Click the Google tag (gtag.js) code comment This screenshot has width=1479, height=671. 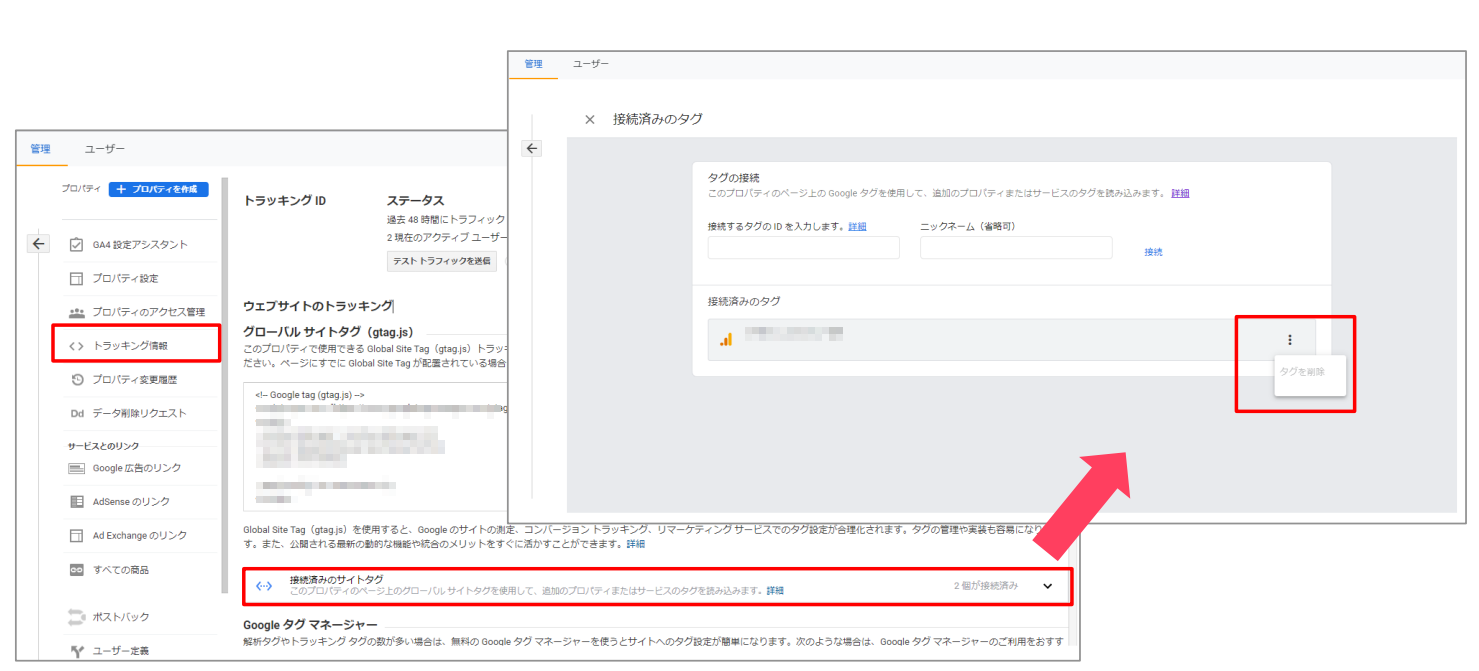tap(309, 395)
